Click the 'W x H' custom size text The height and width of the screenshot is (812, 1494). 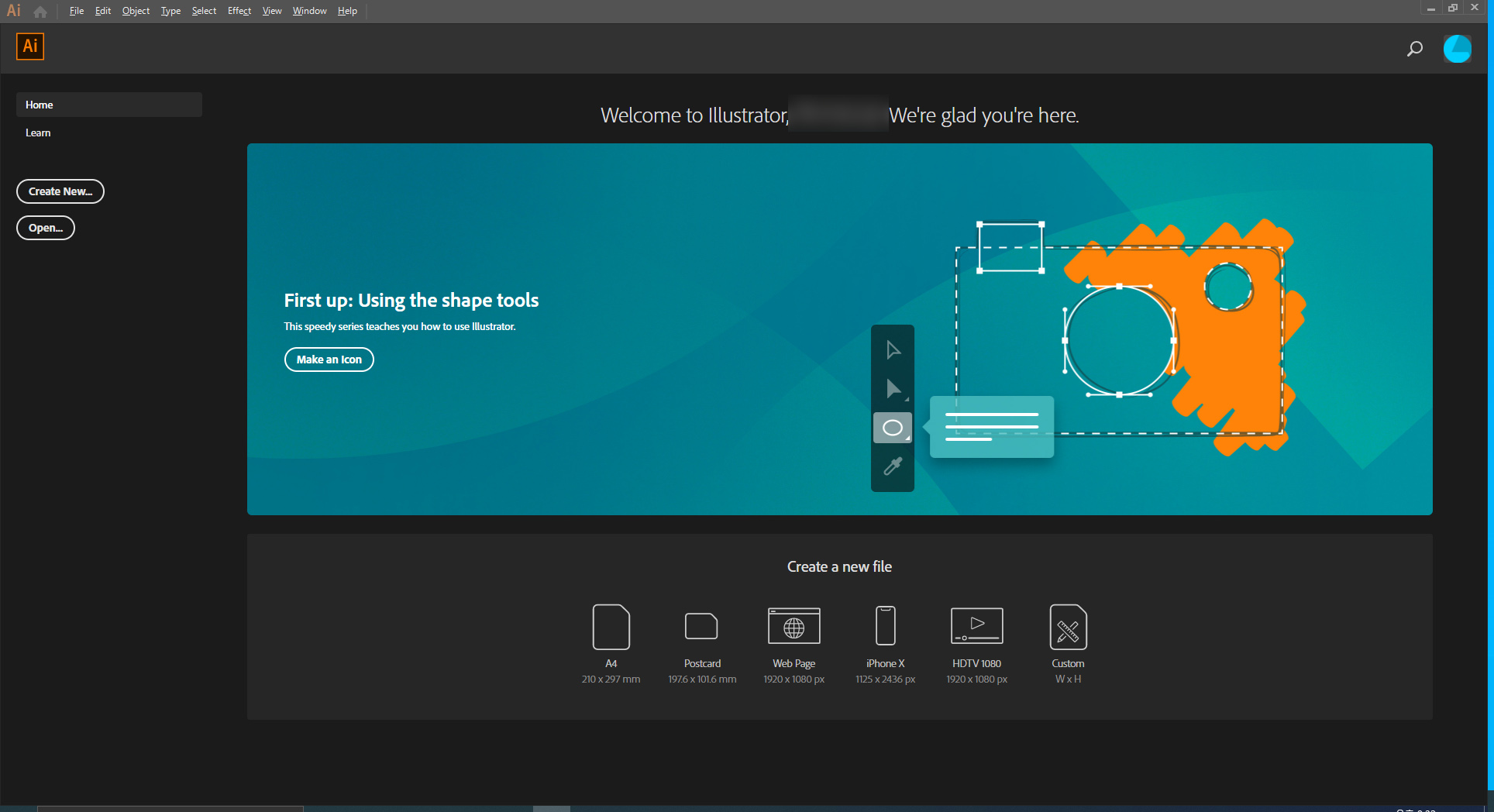tap(1069, 680)
